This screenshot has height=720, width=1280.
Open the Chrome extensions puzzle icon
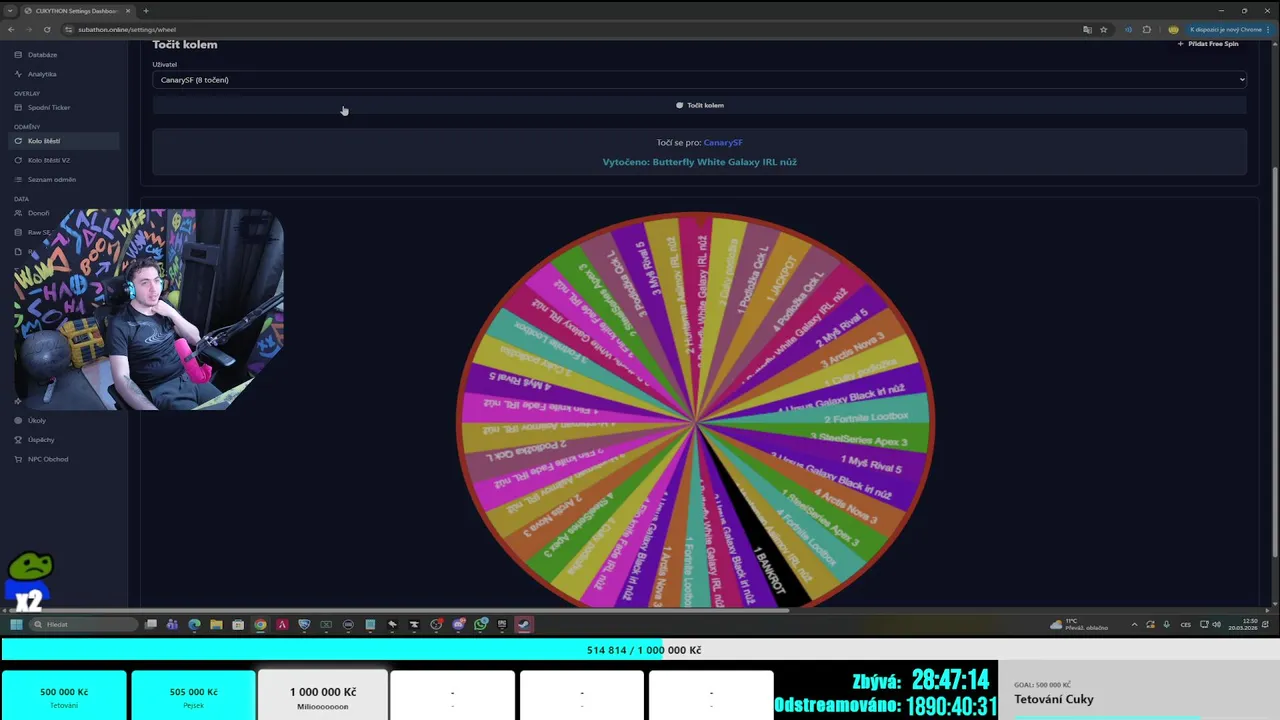coord(1147,30)
